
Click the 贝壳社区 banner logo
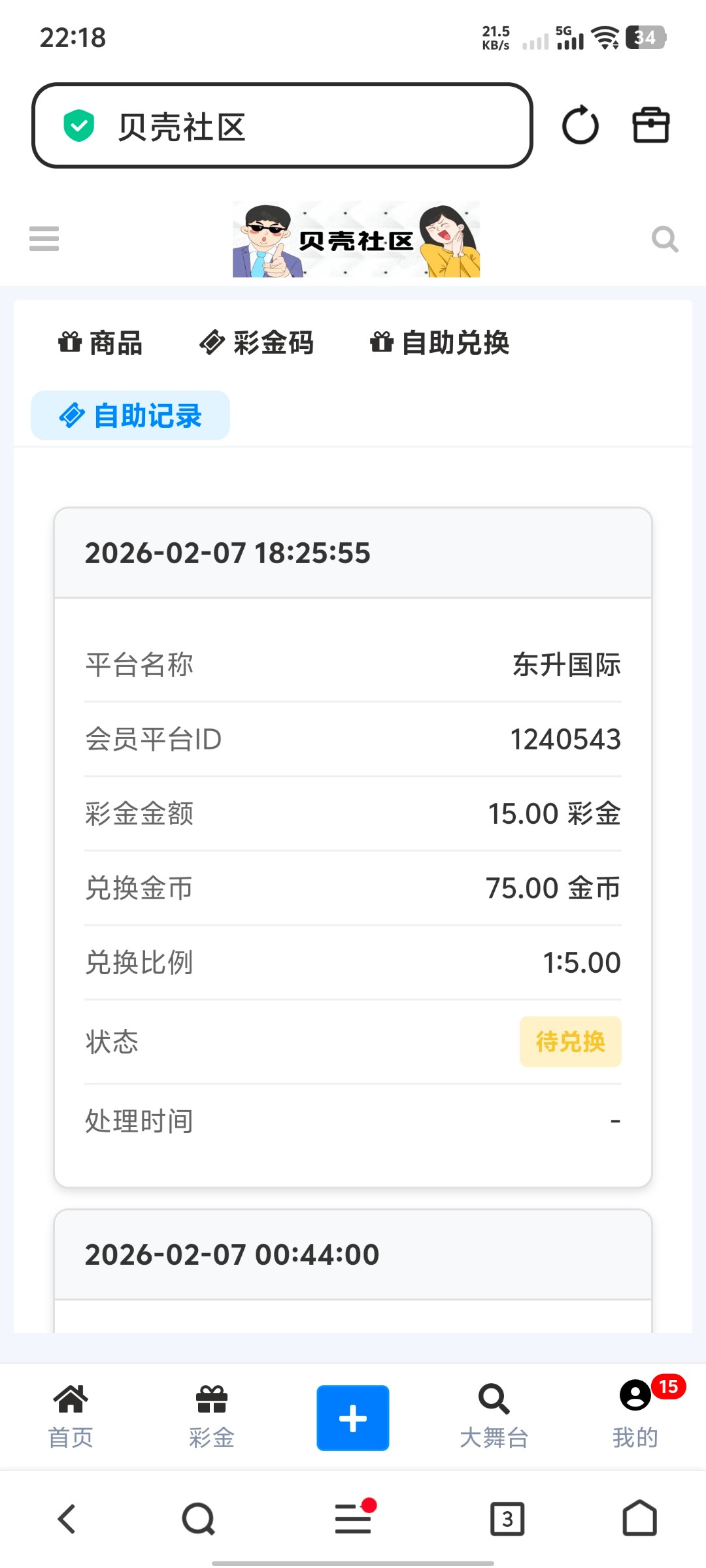click(356, 239)
